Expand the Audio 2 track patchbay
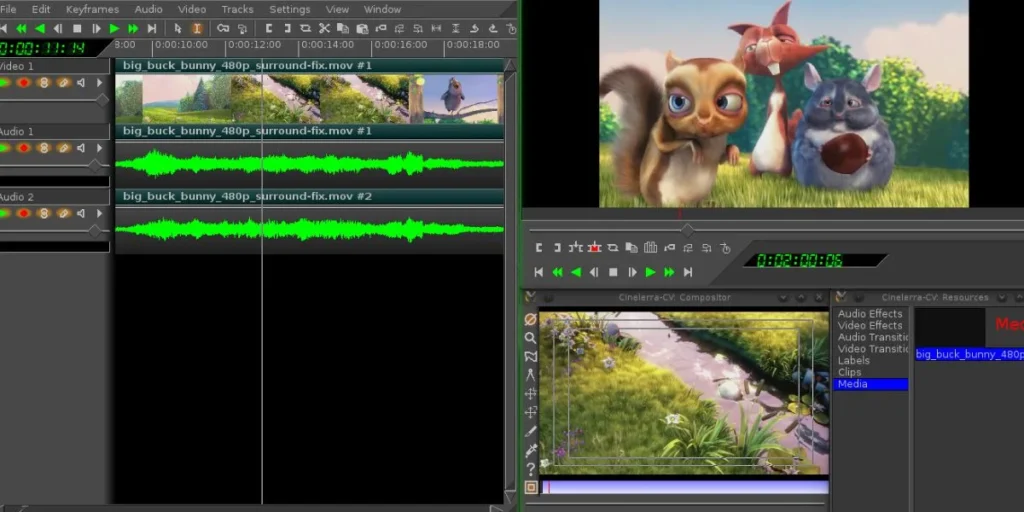Image resolution: width=1024 pixels, height=512 pixels. coord(100,214)
